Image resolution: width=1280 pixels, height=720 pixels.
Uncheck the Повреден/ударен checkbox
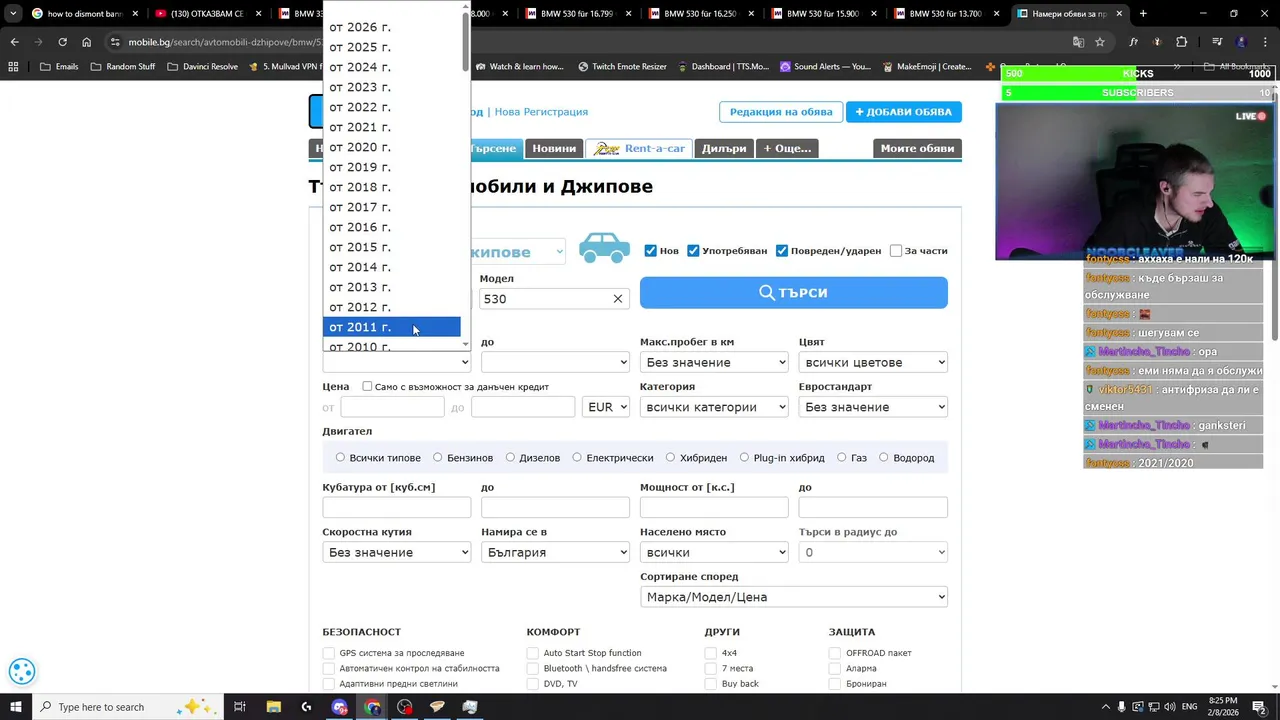782,251
